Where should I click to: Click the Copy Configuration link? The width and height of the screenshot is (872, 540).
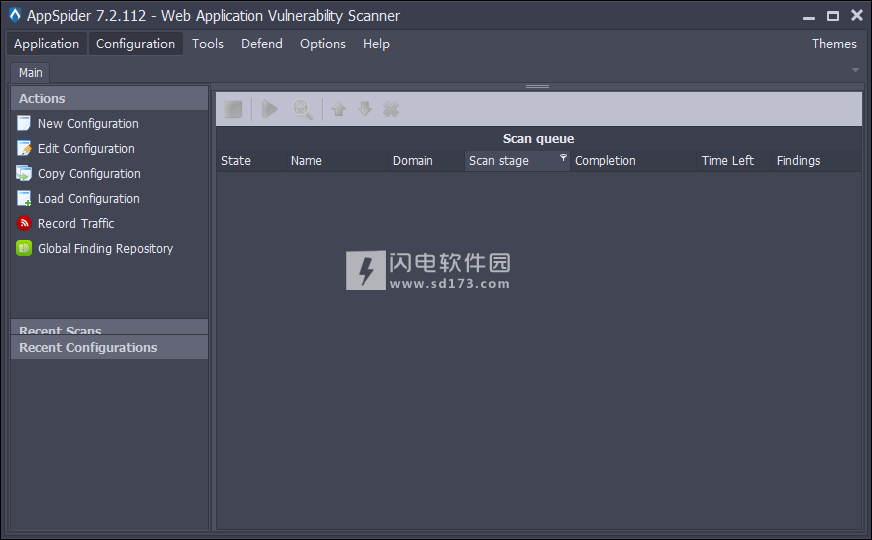(89, 174)
